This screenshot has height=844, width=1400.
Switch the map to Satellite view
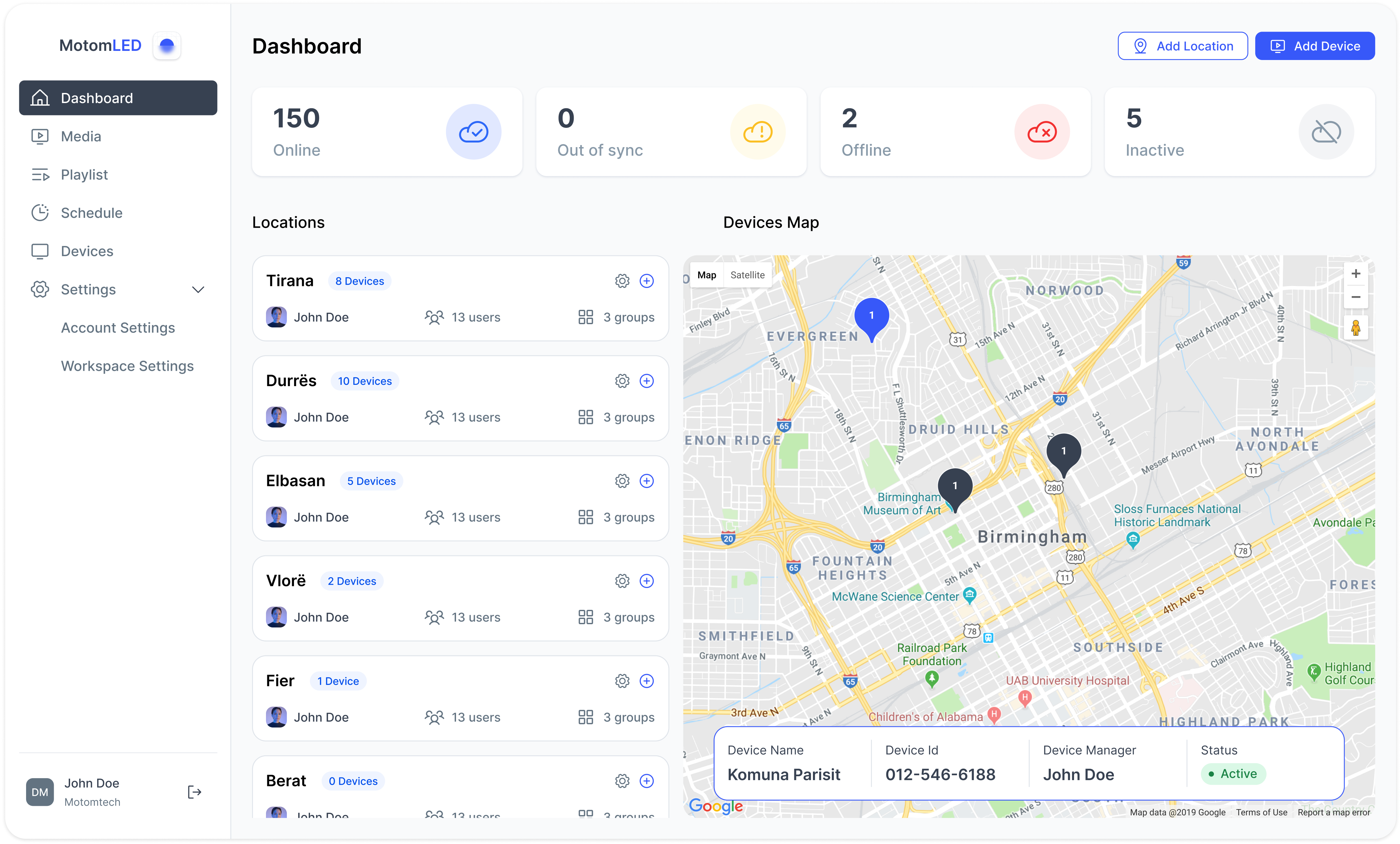(x=747, y=275)
